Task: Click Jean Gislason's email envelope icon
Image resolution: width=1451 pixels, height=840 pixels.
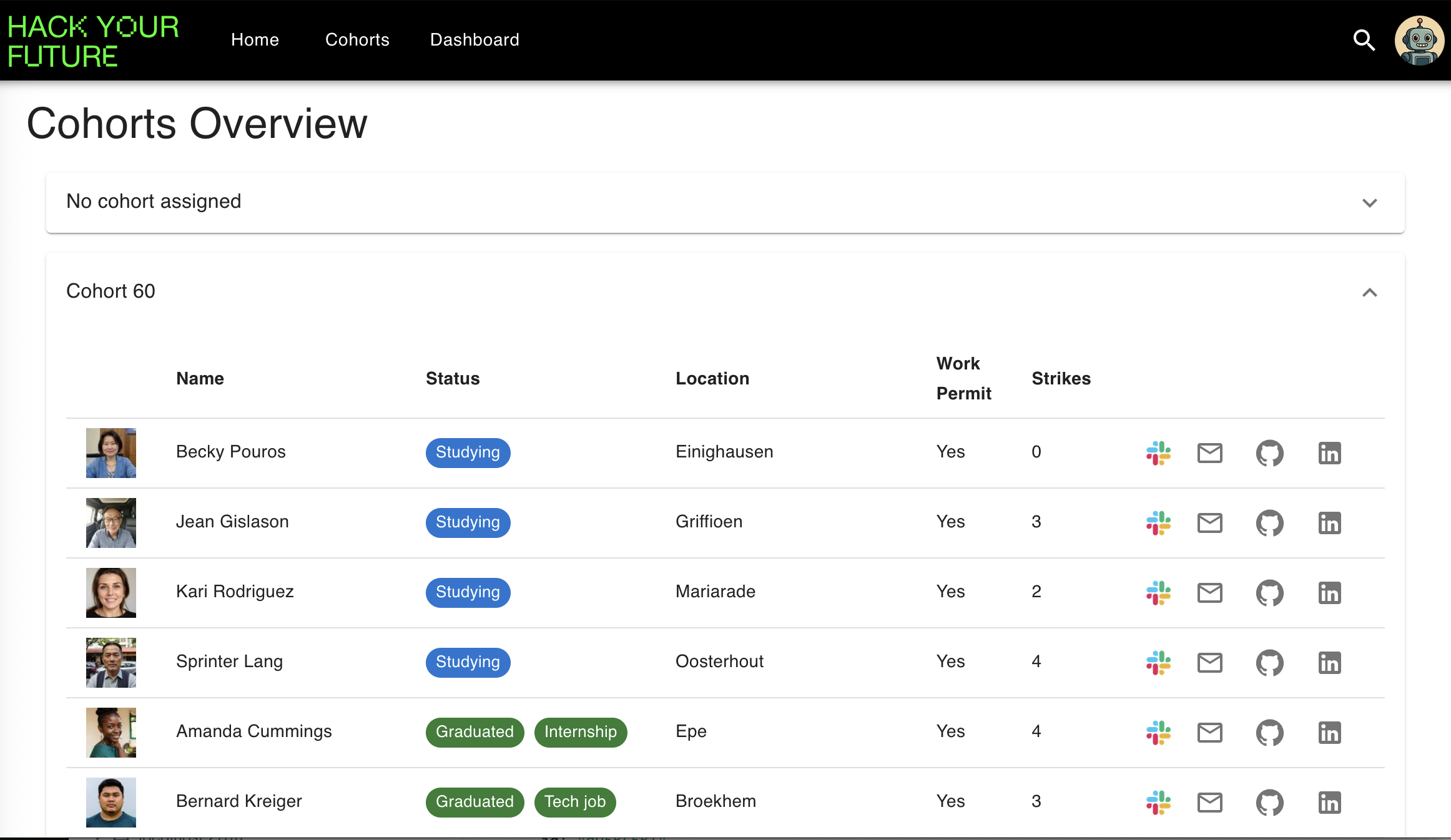Action: (x=1209, y=523)
